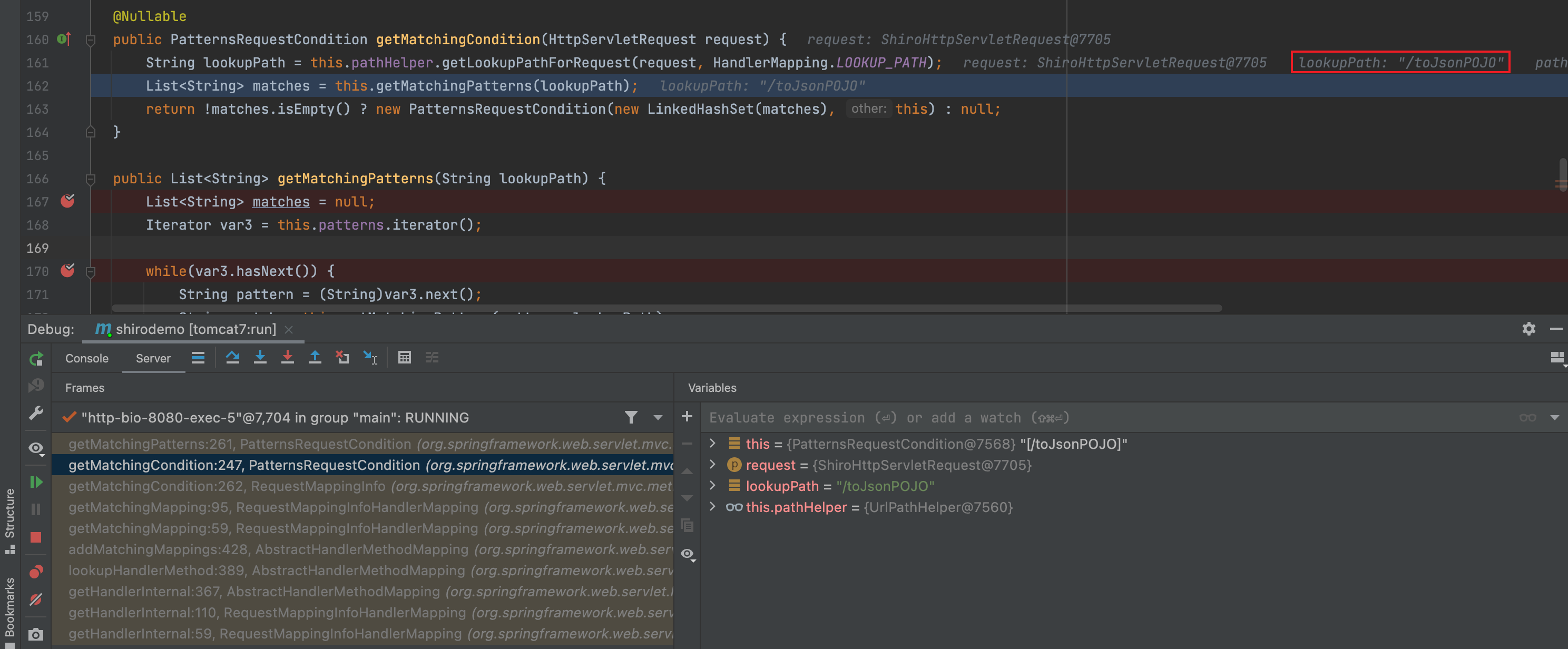Image resolution: width=1568 pixels, height=649 pixels.
Task: Select frame getMatchingMapping:95
Action: pos(363,507)
